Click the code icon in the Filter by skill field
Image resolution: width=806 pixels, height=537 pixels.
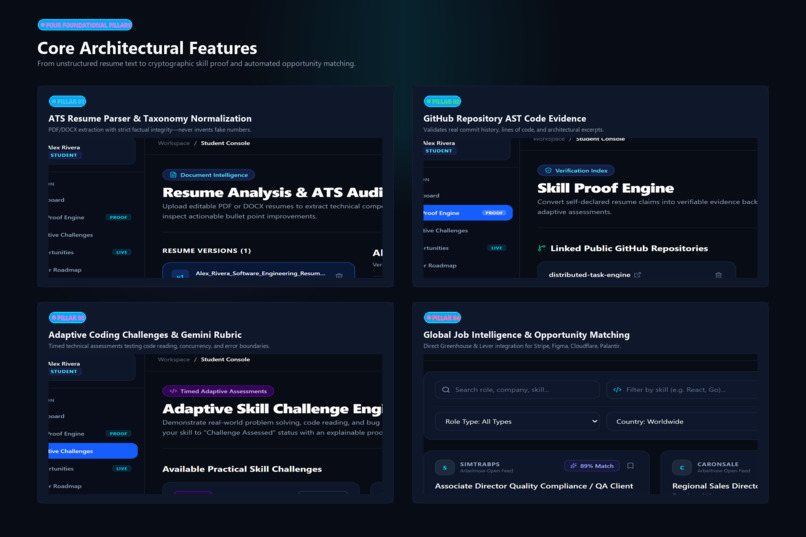point(617,390)
